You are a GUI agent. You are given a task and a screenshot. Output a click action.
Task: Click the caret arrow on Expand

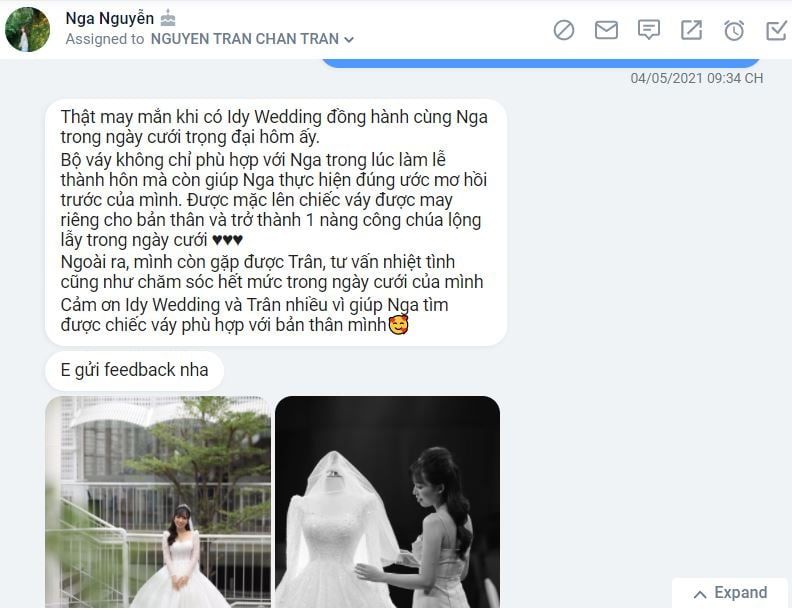[x=700, y=594]
